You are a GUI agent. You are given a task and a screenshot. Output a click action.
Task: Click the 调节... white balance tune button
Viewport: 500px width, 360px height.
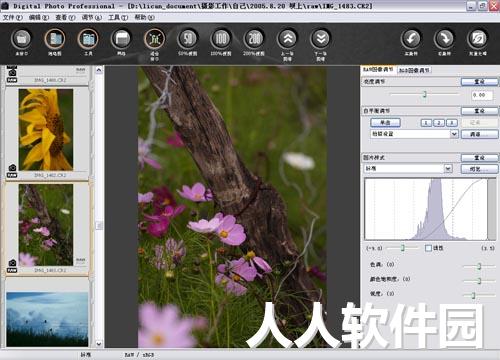click(479, 134)
